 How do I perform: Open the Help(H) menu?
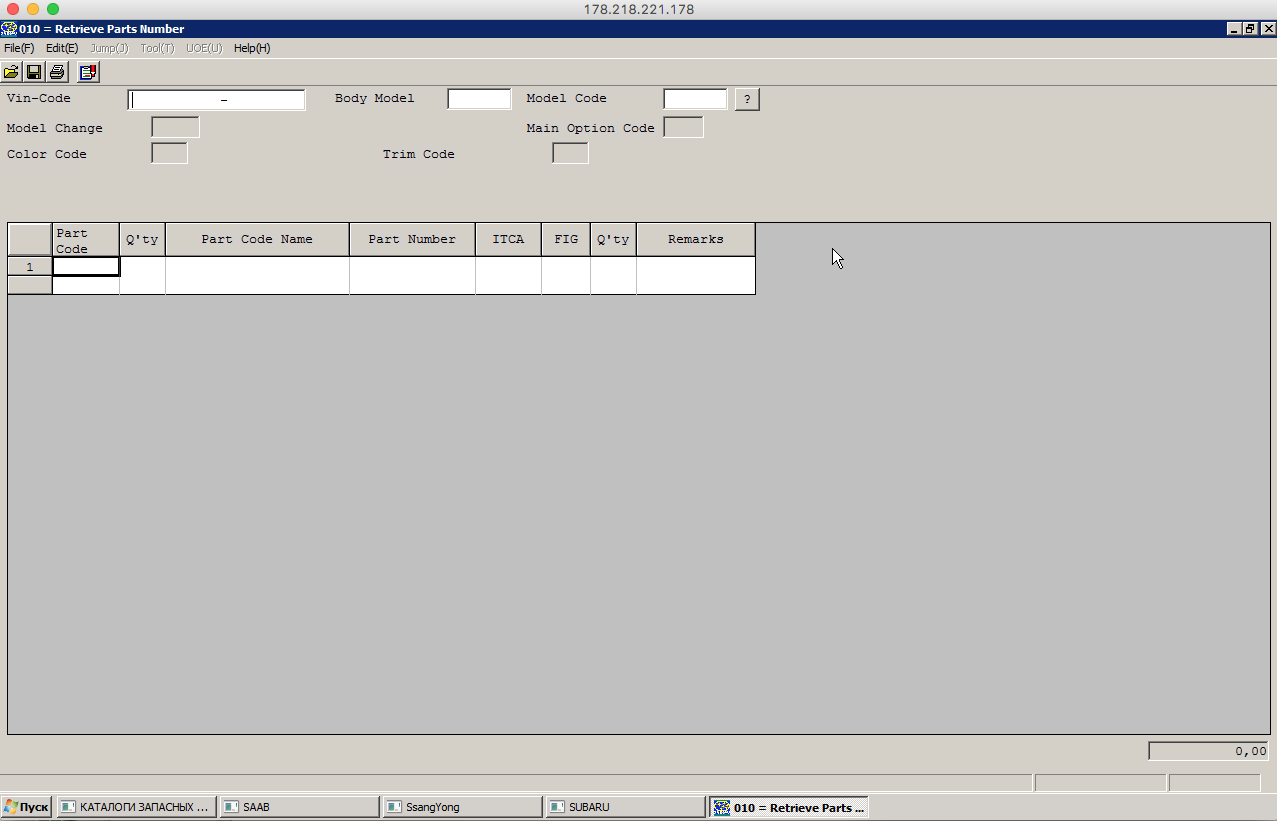252,48
